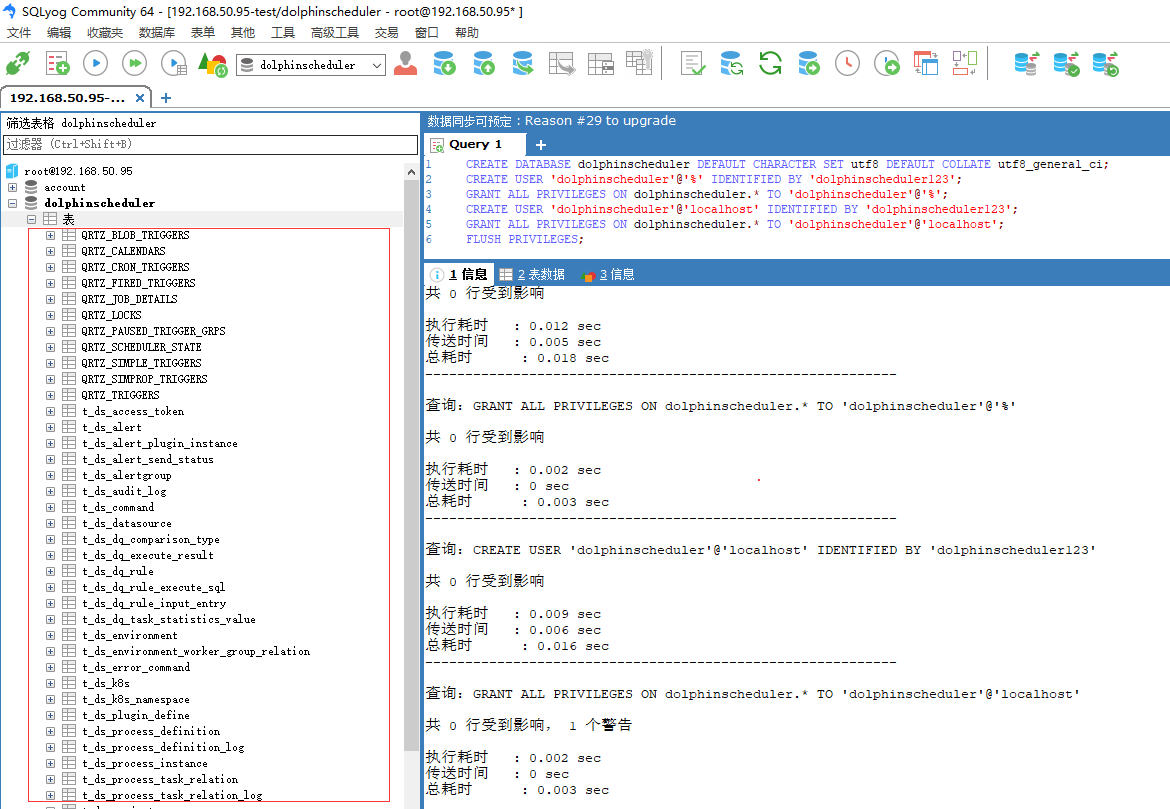
Task: Expand the QRTZ_LOCKS table node
Action: point(50,315)
